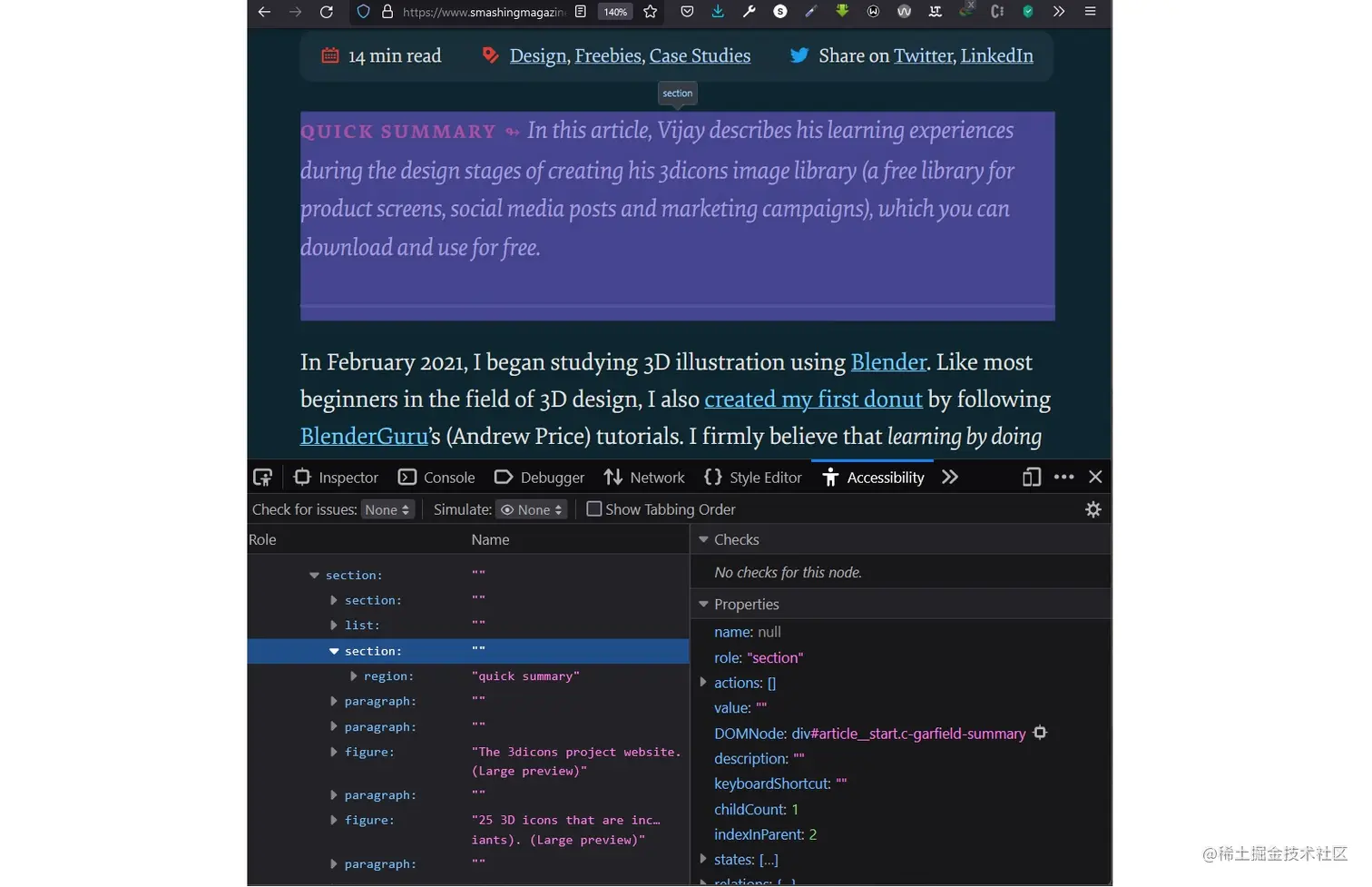Image resolution: width=1372 pixels, height=887 pixels.
Task: Open the BlenderGuru link
Action: [364, 437]
